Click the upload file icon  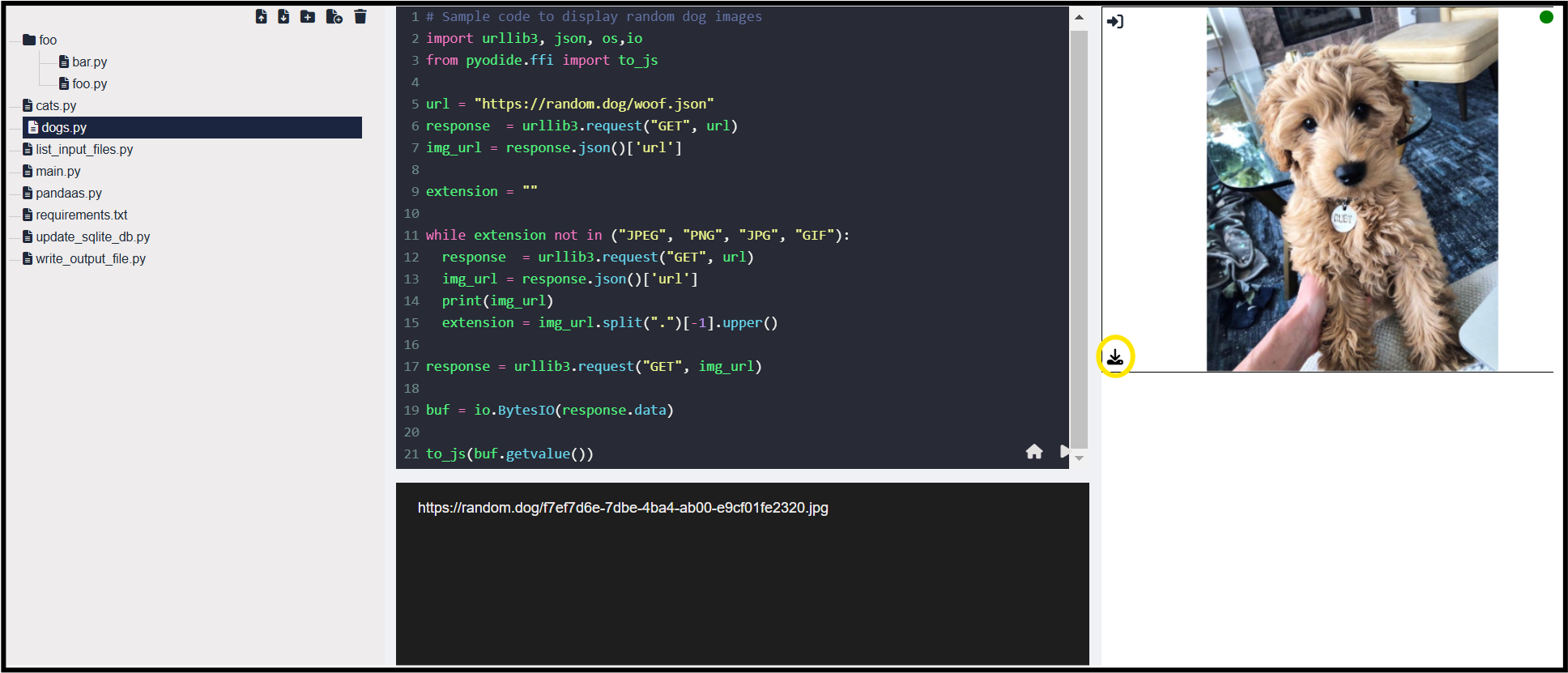point(261,17)
